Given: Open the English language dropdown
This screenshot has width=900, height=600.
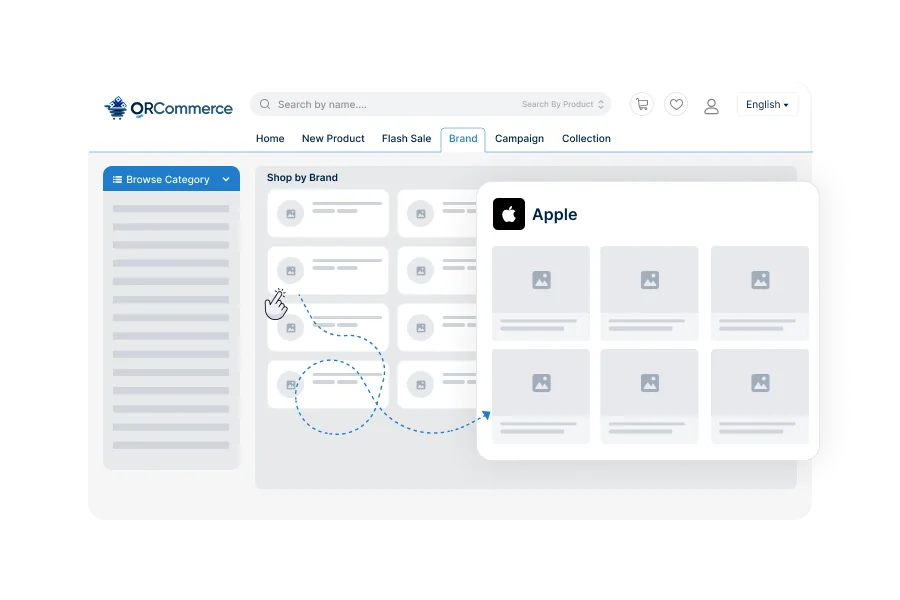Looking at the screenshot, I should point(767,104).
